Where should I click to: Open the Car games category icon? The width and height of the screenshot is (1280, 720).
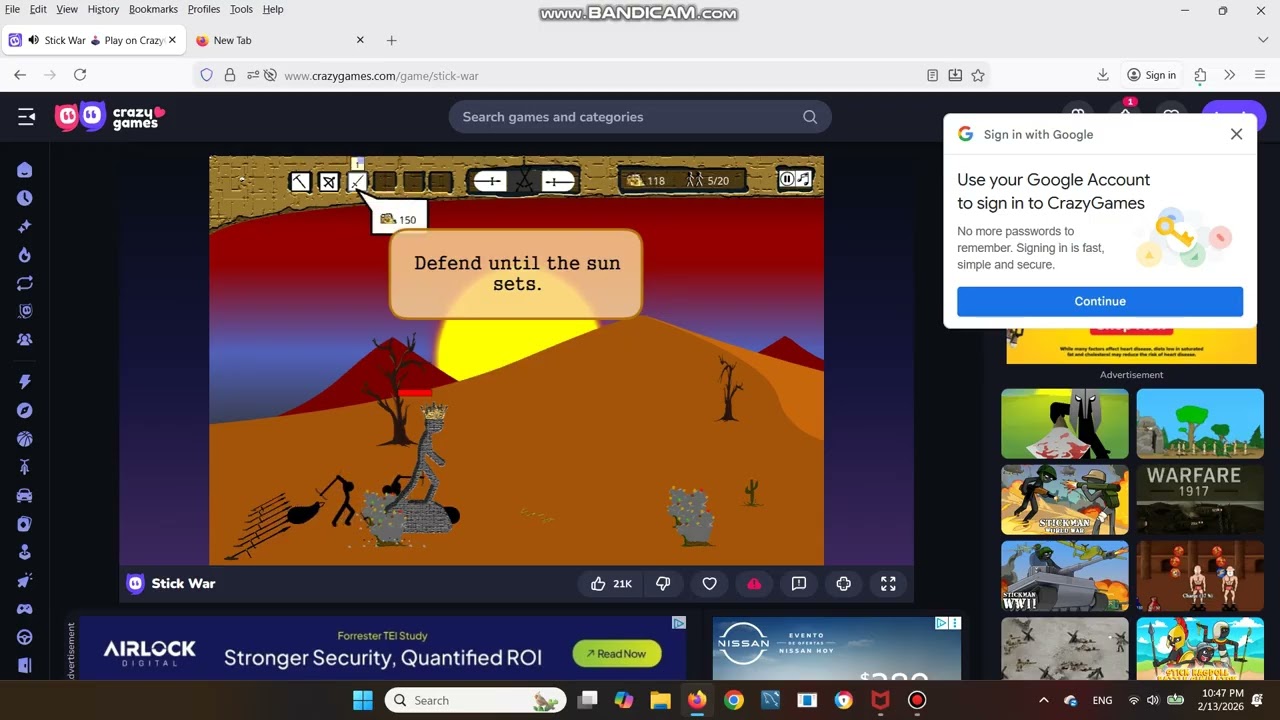tap(25, 495)
